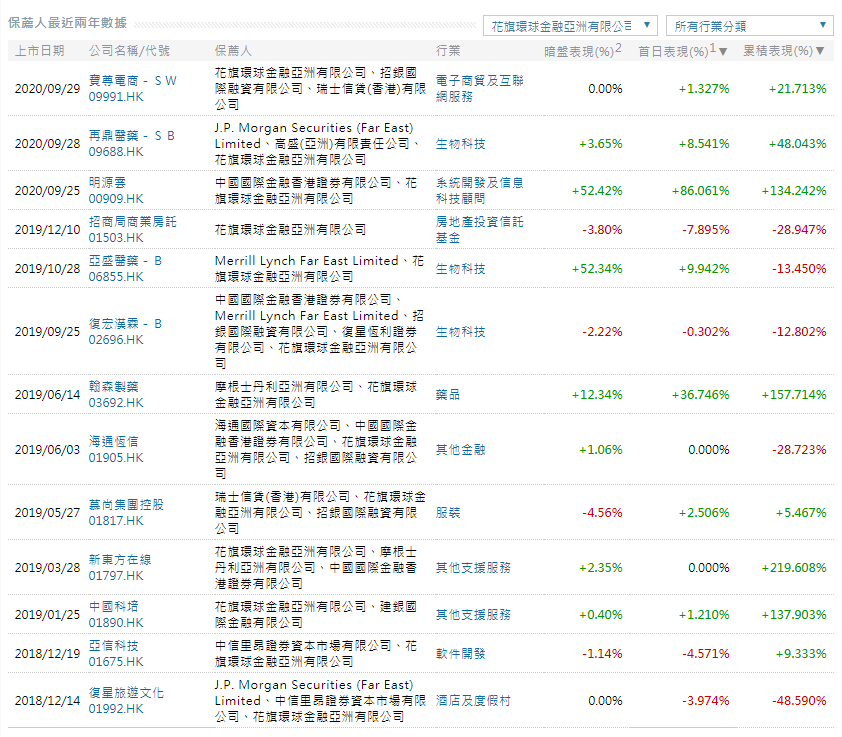Open company link 明源雲 00909.HK
The width and height of the screenshot is (842, 737).
point(116,191)
